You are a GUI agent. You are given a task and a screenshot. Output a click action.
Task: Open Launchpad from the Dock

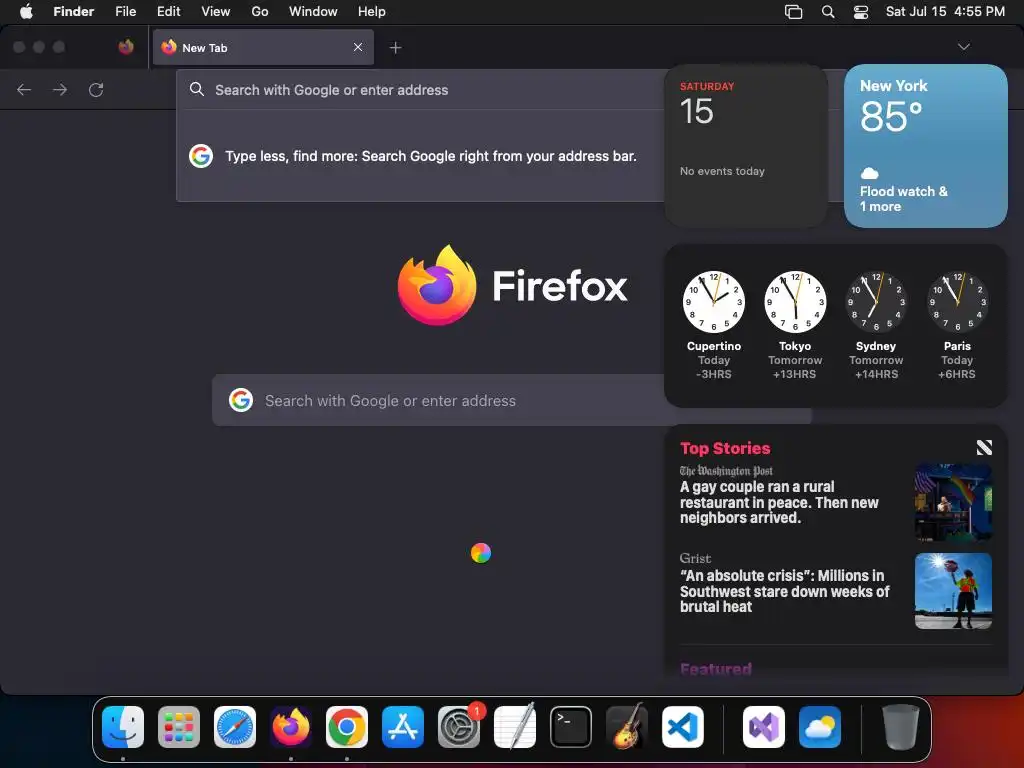pos(178,727)
